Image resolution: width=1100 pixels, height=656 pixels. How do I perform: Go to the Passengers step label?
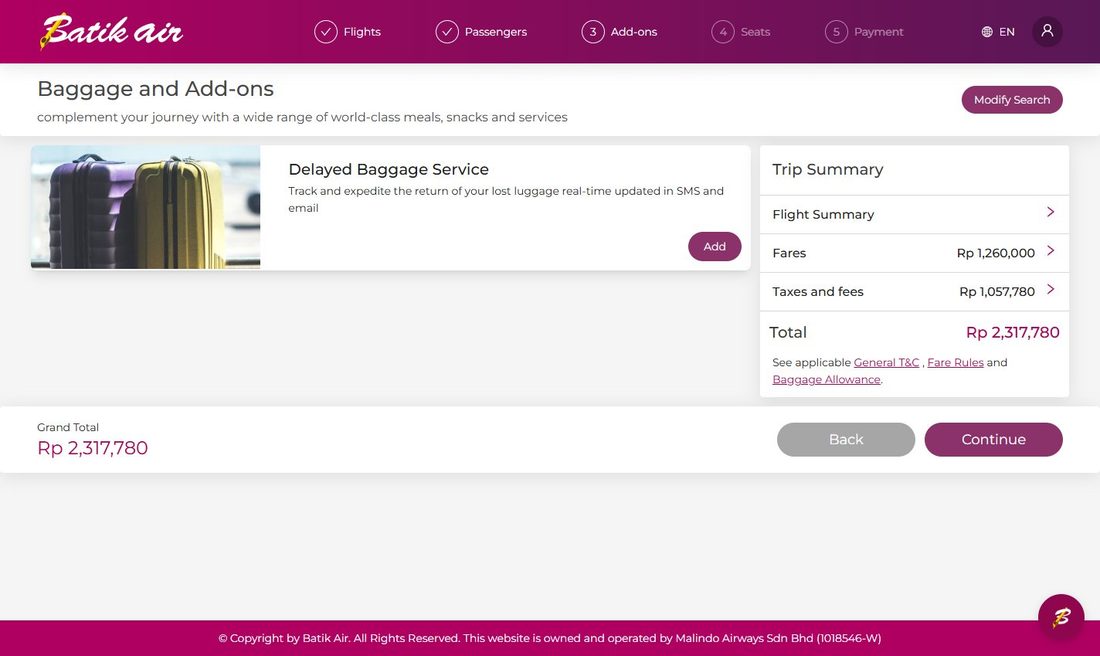[495, 32]
